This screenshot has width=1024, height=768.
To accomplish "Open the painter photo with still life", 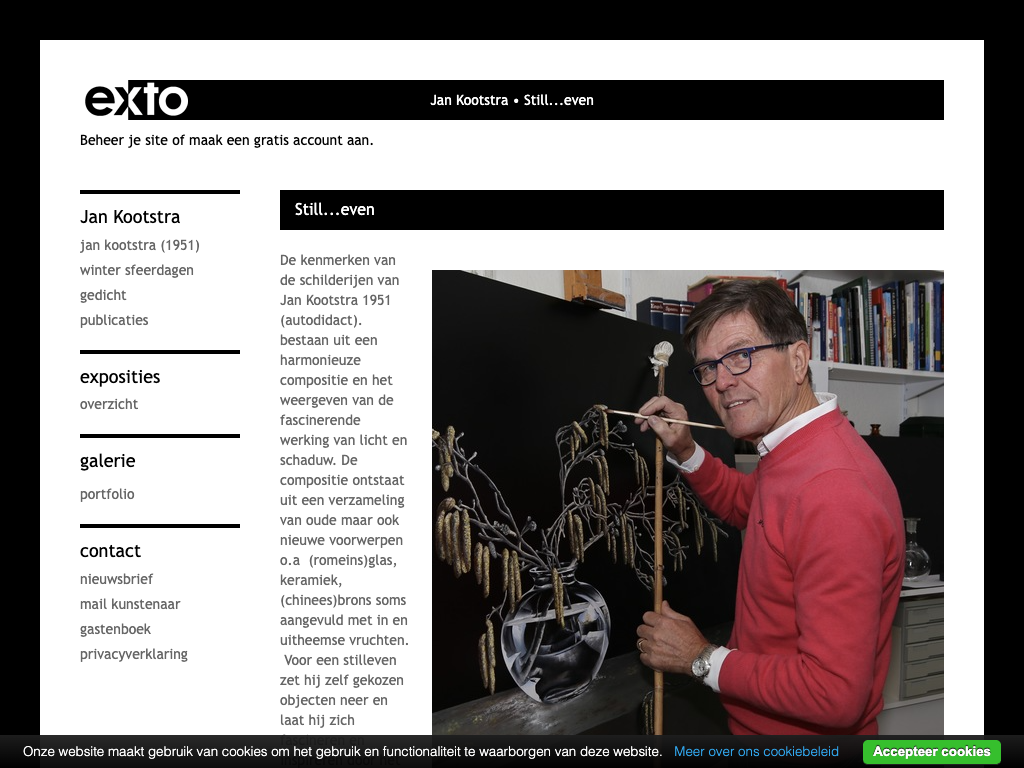I will click(x=688, y=503).
